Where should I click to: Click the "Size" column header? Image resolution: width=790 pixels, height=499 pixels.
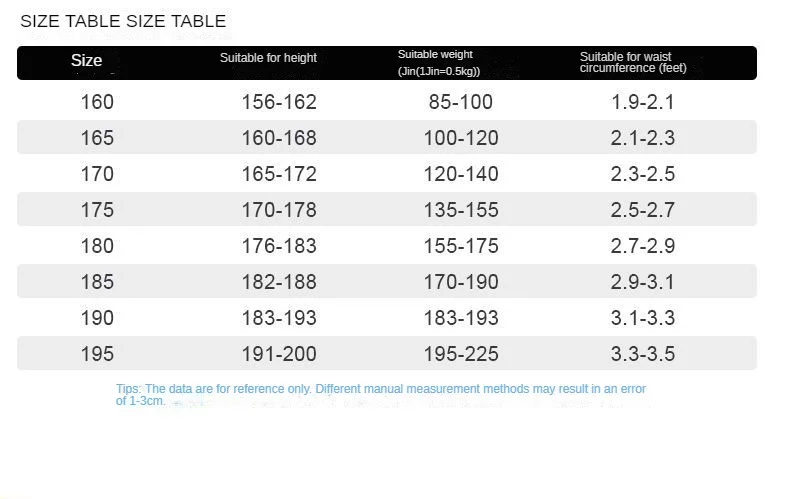(x=87, y=61)
